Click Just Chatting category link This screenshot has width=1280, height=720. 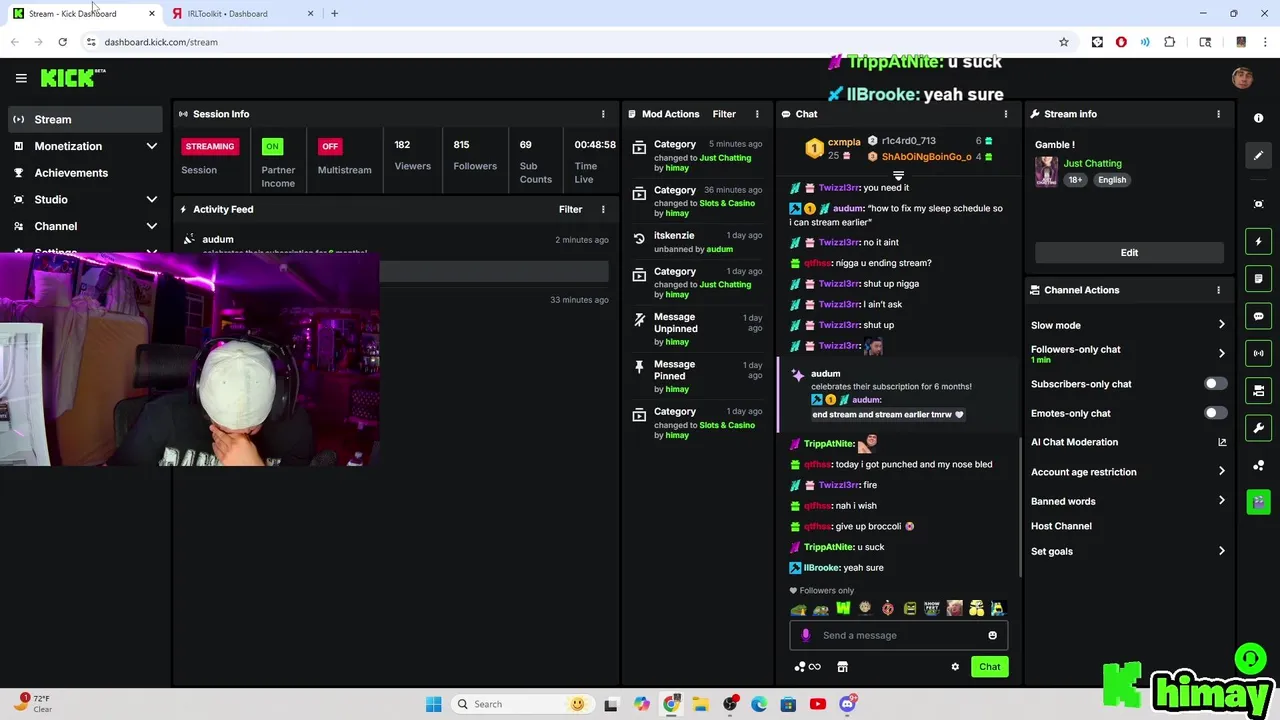(1092, 163)
